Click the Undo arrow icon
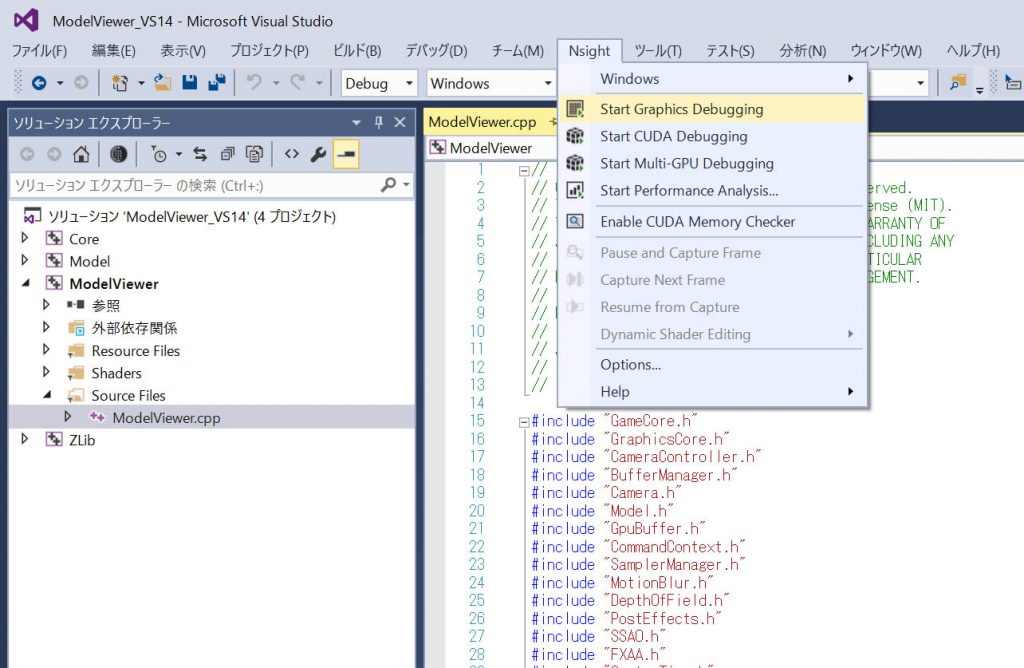Screen dimensions: 1024x668 click(254, 82)
